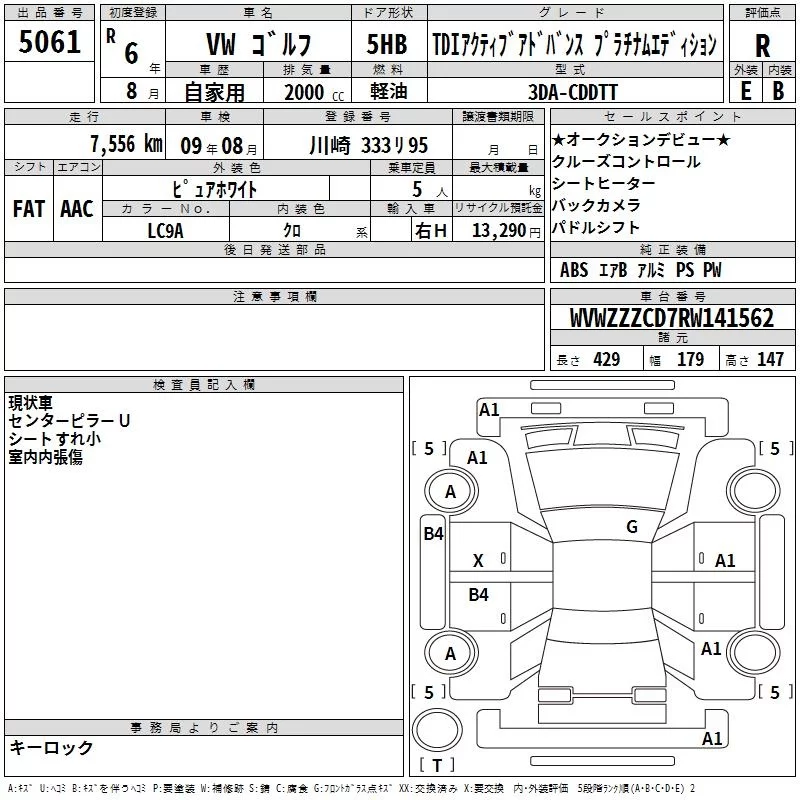800x800 pixels.
Task: Select length value 429
Action: coord(606,360)
